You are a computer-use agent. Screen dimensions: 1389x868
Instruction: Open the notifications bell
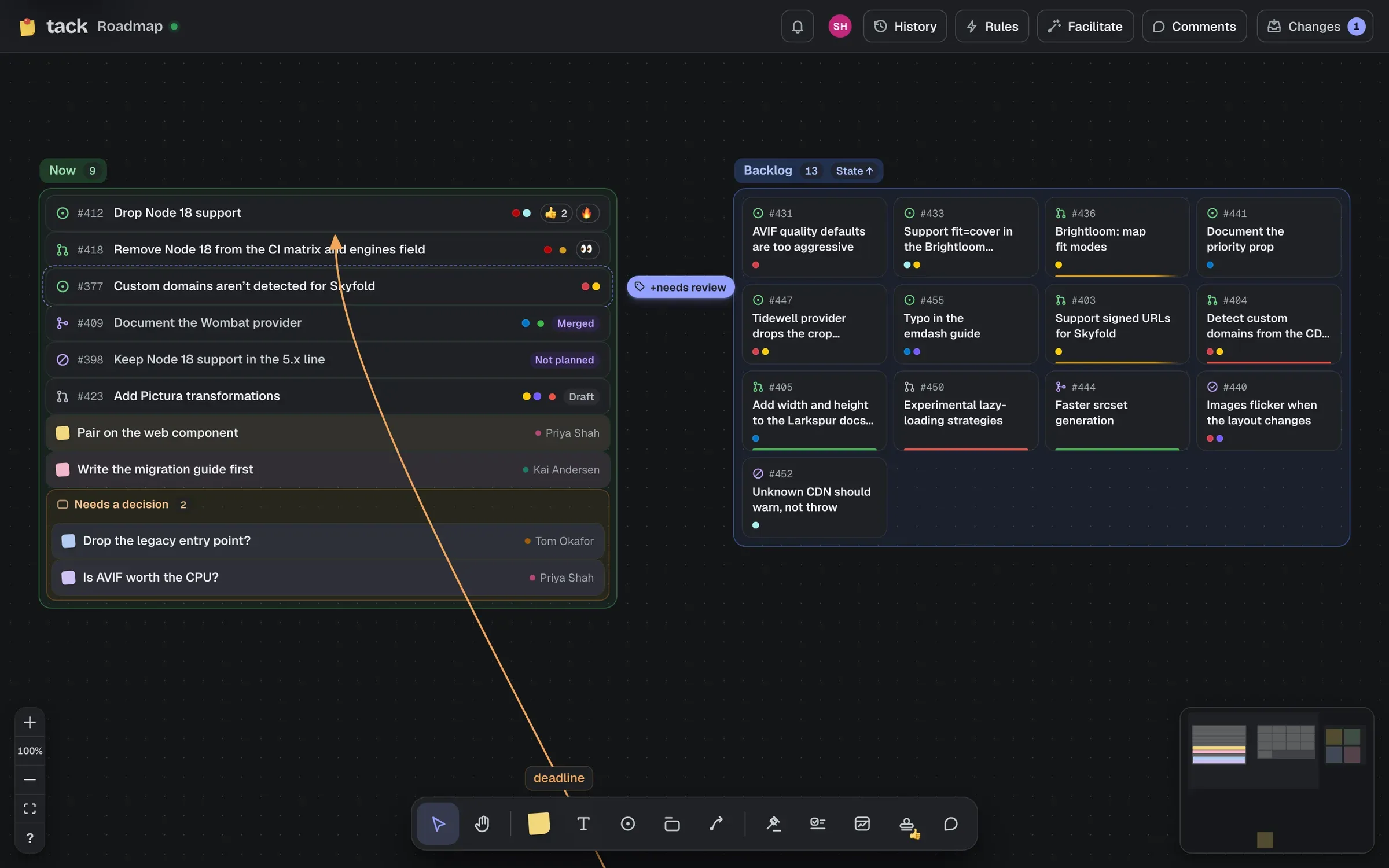pos(798,26)
